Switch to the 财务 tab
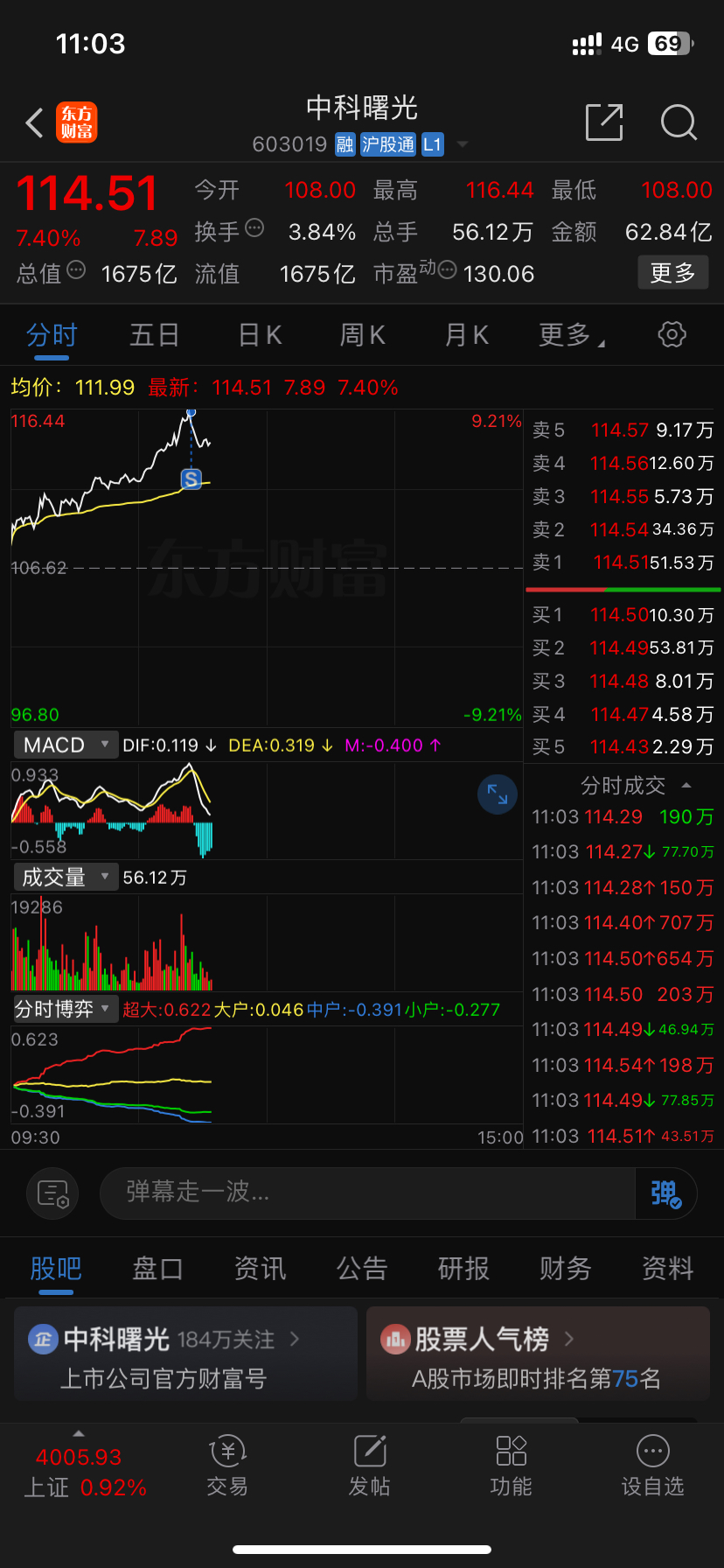Image resolution: width=724 pixels, height=1568 pixels. point(566,1269)
